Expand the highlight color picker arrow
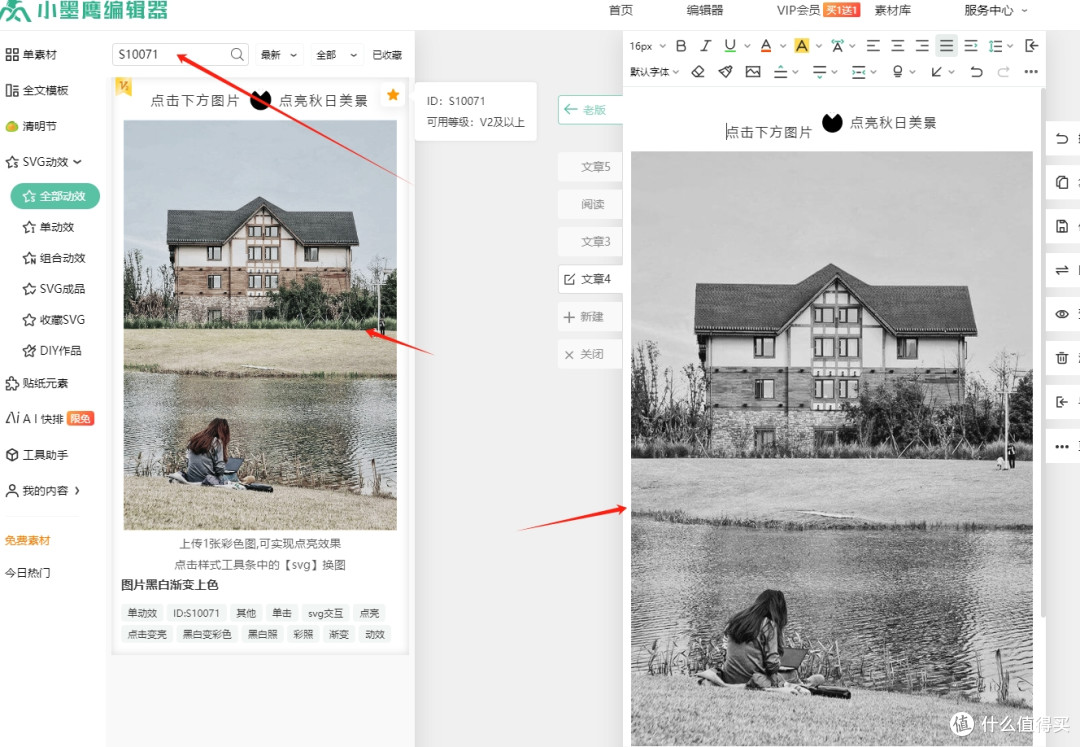 819,46
